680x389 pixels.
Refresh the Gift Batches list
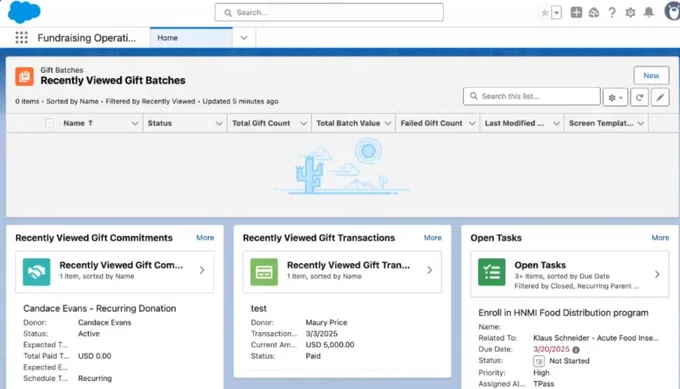point(639,98)
